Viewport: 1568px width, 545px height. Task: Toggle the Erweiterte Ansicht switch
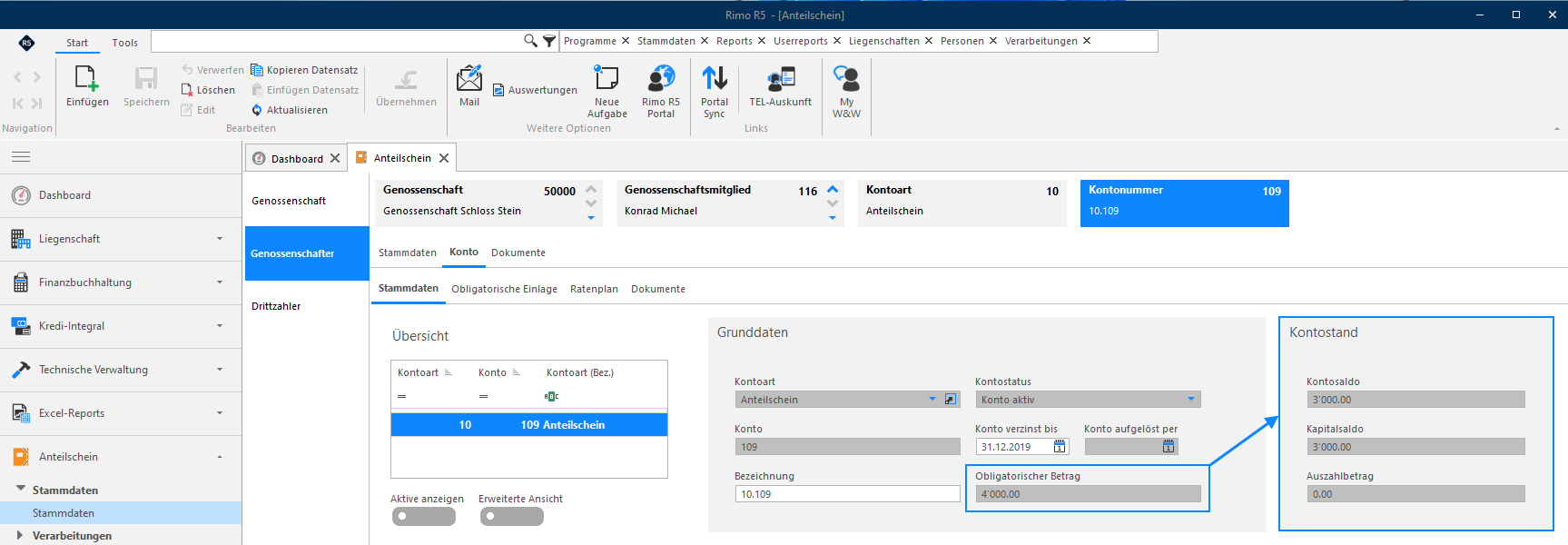[x=511, y=516]
